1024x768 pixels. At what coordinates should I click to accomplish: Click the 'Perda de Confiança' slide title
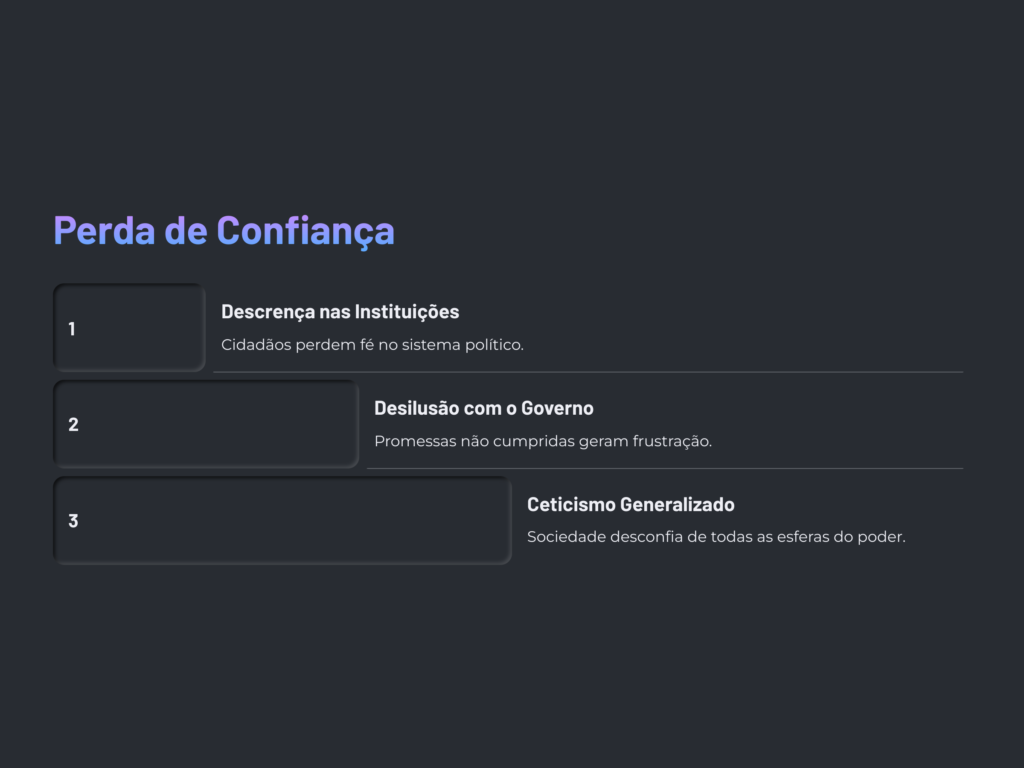pos(224,231)
